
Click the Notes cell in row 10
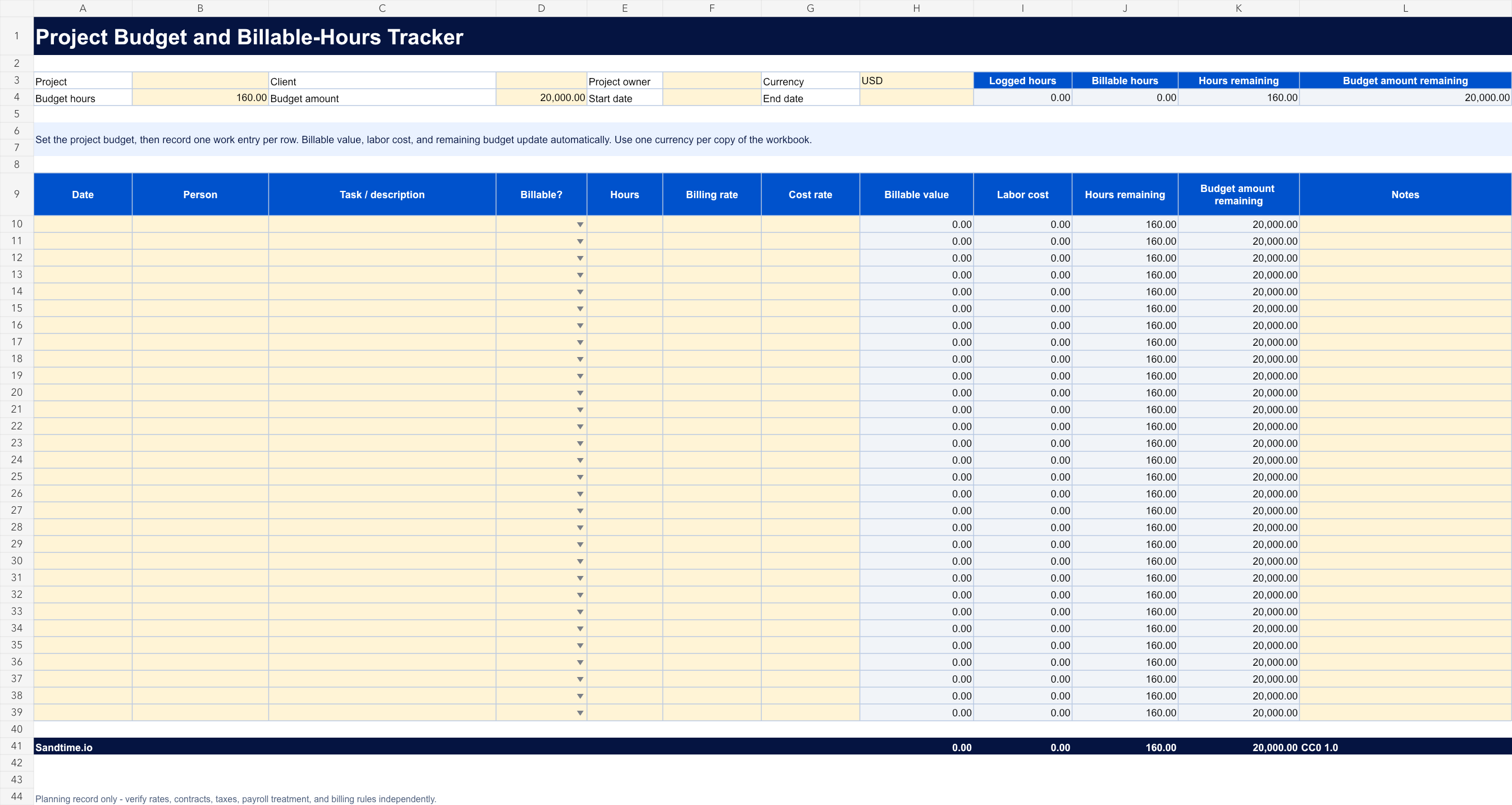click(x=1405, y=224)
